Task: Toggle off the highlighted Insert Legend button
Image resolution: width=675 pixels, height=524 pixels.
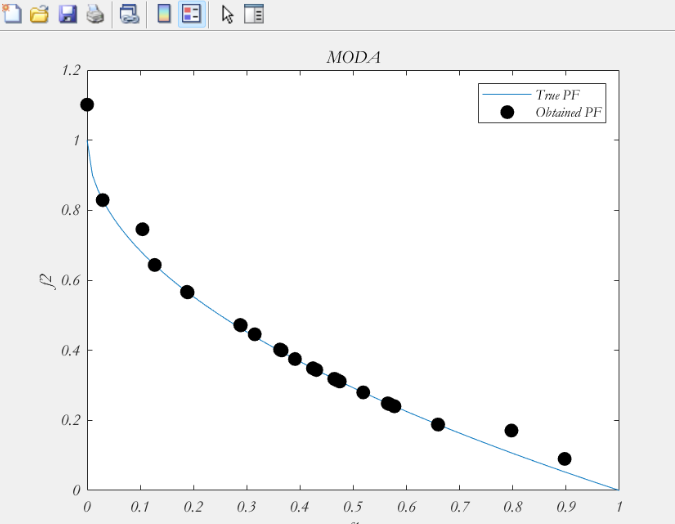Action: click(x=192, y=14)
